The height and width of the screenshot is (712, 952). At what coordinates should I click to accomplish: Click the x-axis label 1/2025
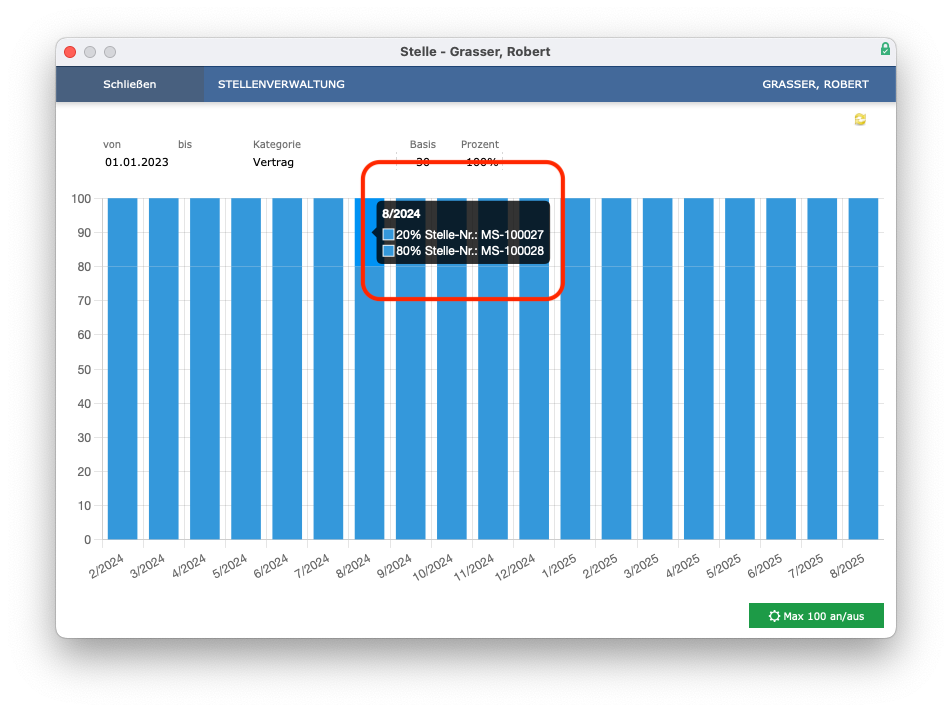(559, 566)
